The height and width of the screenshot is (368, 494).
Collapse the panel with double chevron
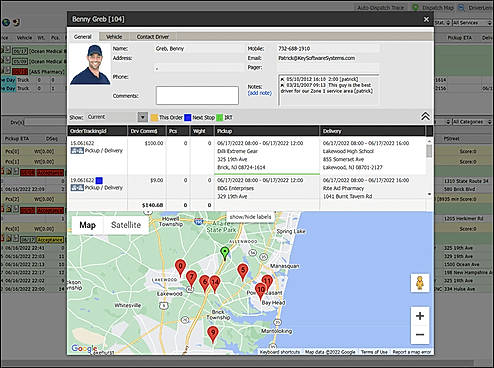click(x=425, y=116)
